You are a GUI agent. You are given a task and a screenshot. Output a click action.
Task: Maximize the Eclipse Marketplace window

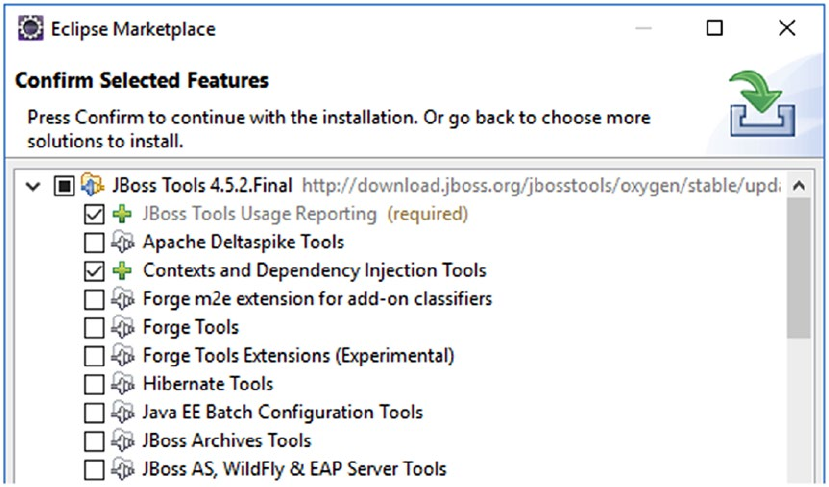pyautogui.click(x=715, y=28)
